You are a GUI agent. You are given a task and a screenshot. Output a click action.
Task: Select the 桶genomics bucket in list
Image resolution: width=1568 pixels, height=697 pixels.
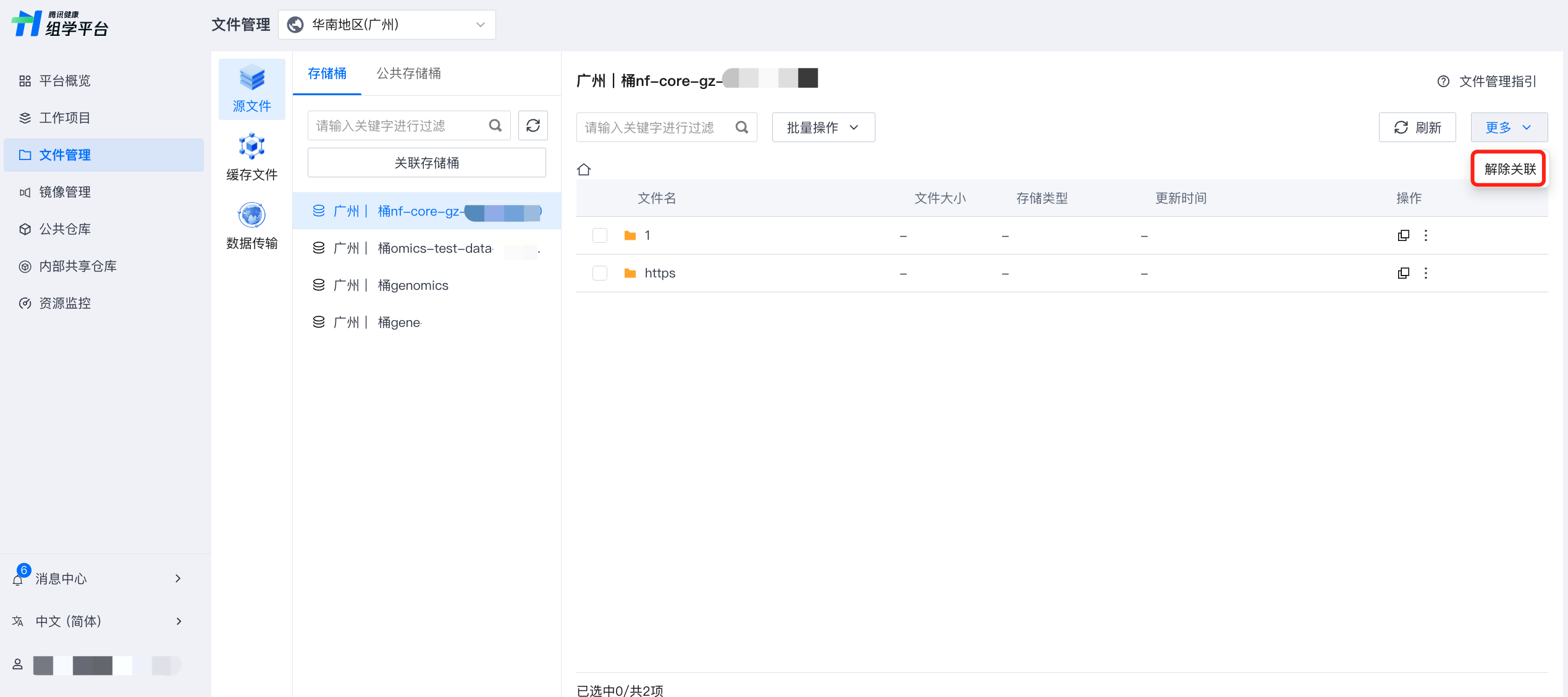click(413, 285)
